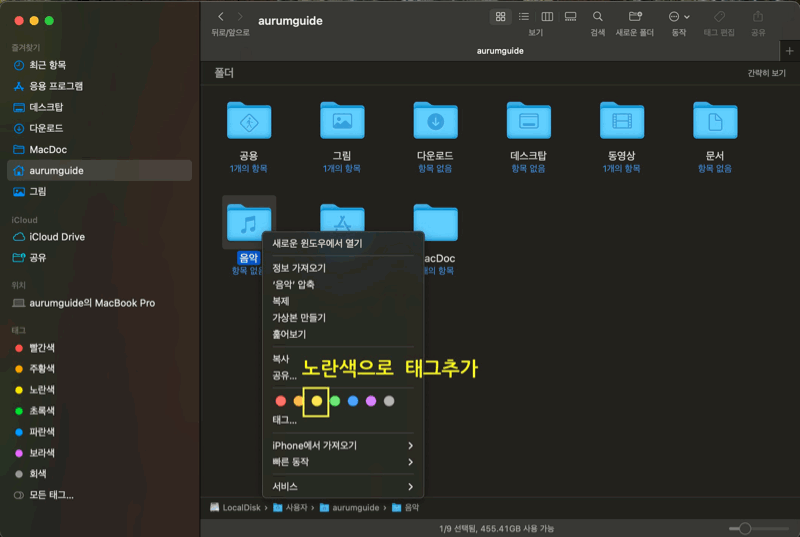Open iCloud Drive in sidebar
The width and height of the screenshot is (800, 537).
(x=99, y=237)
